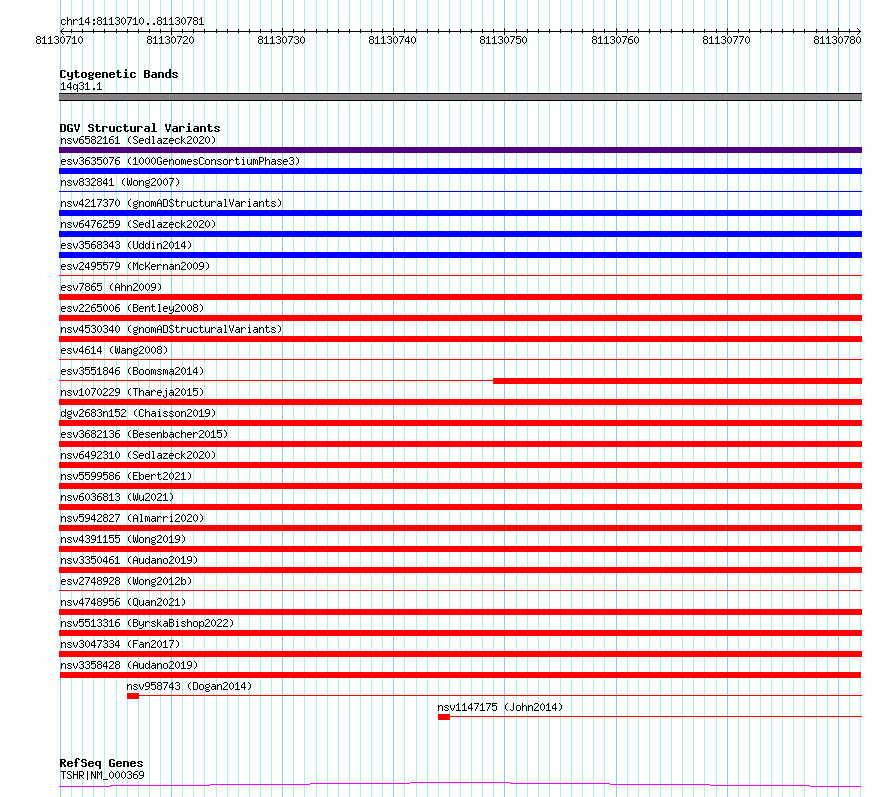The height and width of the screenshot is (797, 890).
Task: Open variant nsv6036813 (Wu2021)
Action: pyautogui.click(x=117, y=497)
